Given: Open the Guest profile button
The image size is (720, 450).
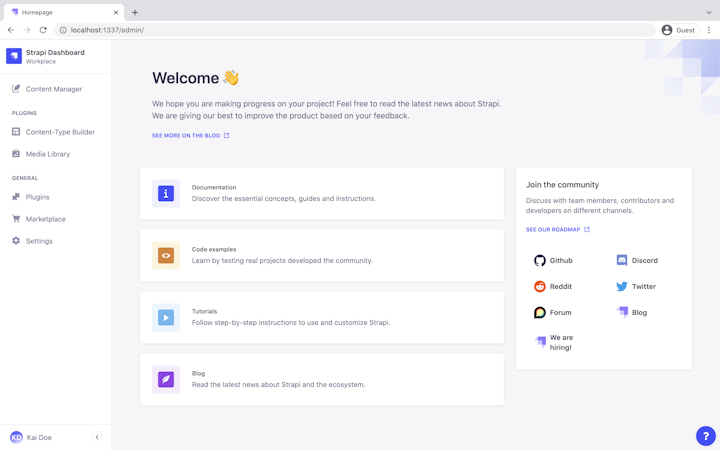Looking at the screenshot, I should pyautogui.click(x=679, y=30).
